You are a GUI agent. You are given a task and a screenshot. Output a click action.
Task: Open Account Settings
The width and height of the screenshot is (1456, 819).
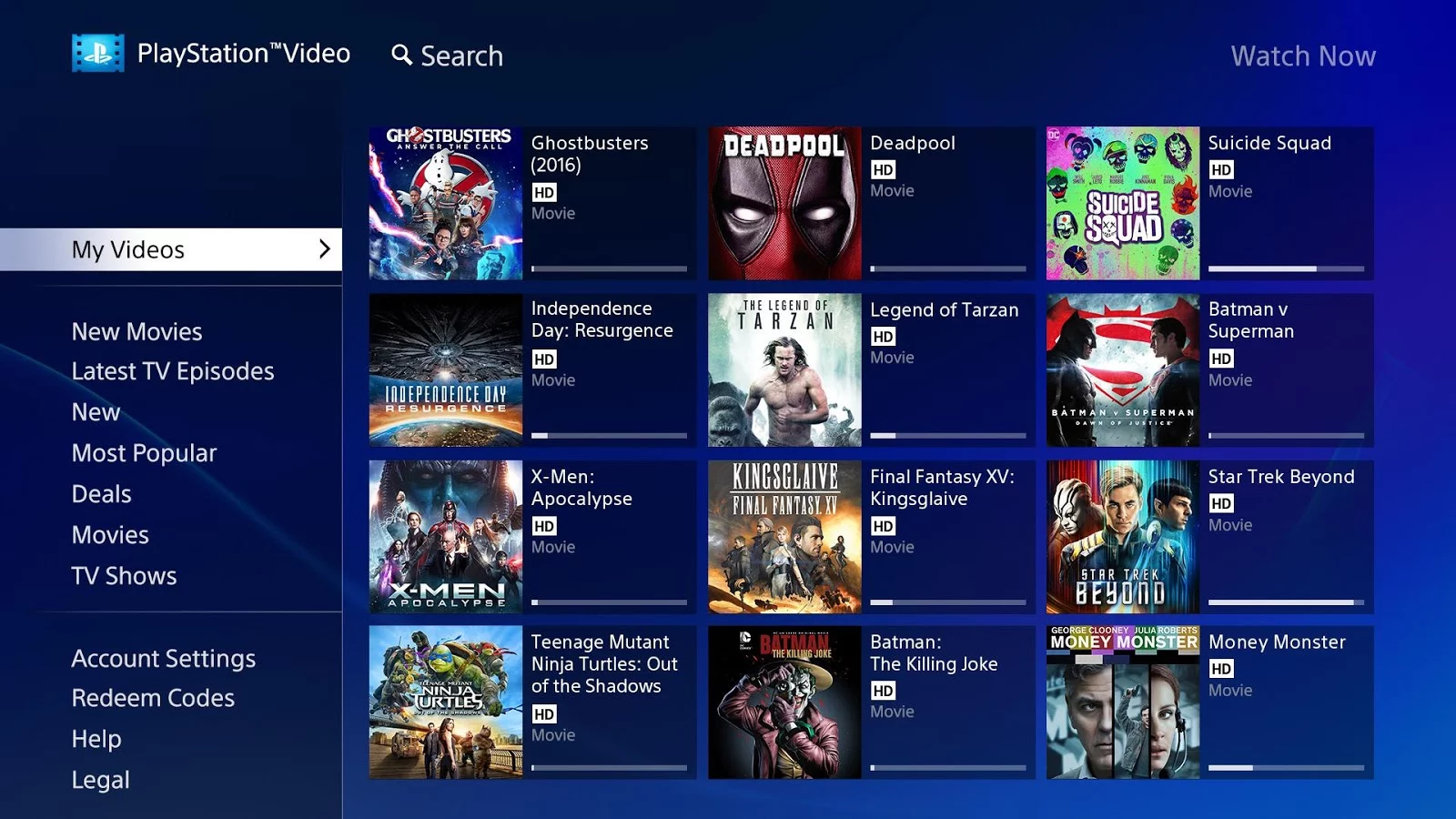coord(164,659)
